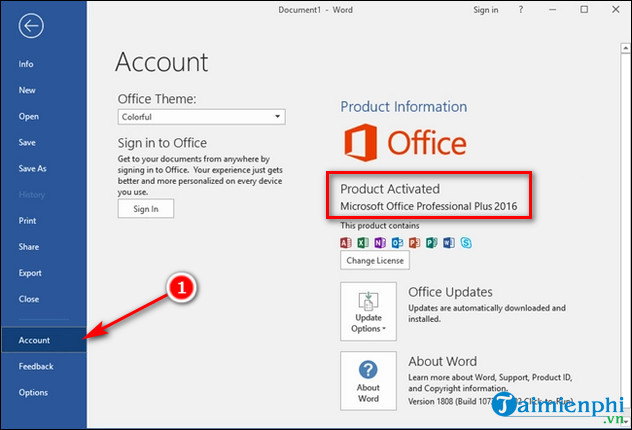Click the Outlook app icon
Viewport: 632px width, 430px height.
[397, 243]
